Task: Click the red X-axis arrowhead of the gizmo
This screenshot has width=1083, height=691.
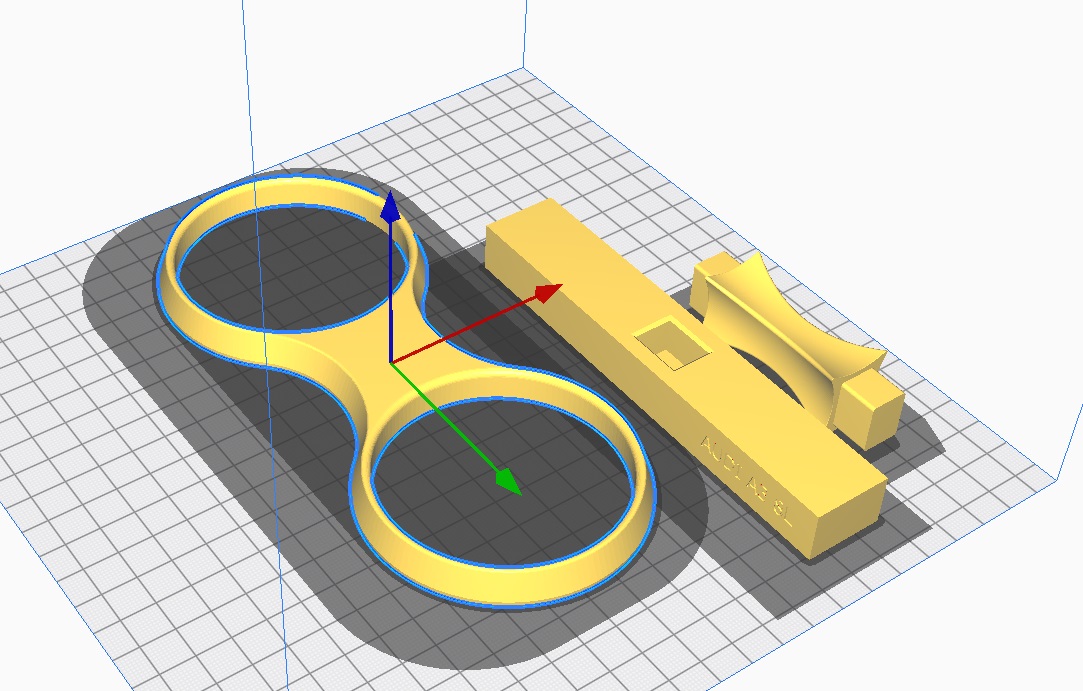Action: pyautogui.click(x=548, y=292)
